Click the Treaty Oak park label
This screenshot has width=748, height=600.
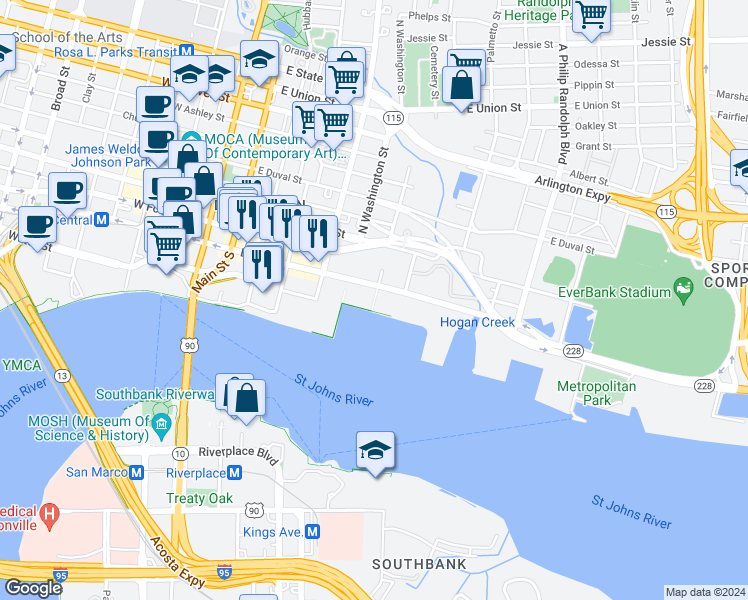199,498
